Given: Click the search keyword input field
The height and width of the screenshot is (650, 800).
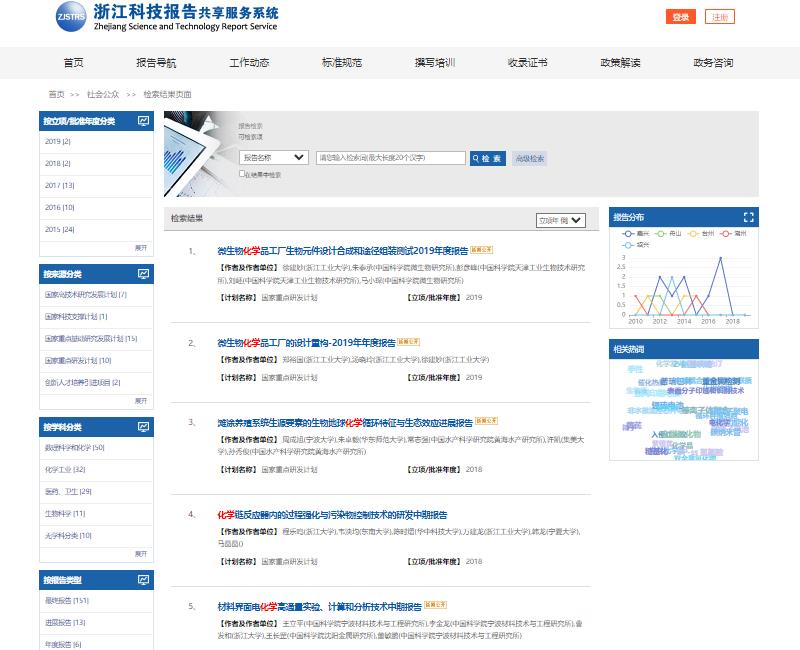Looking at the screenshot, I should (x=390, y=158).
